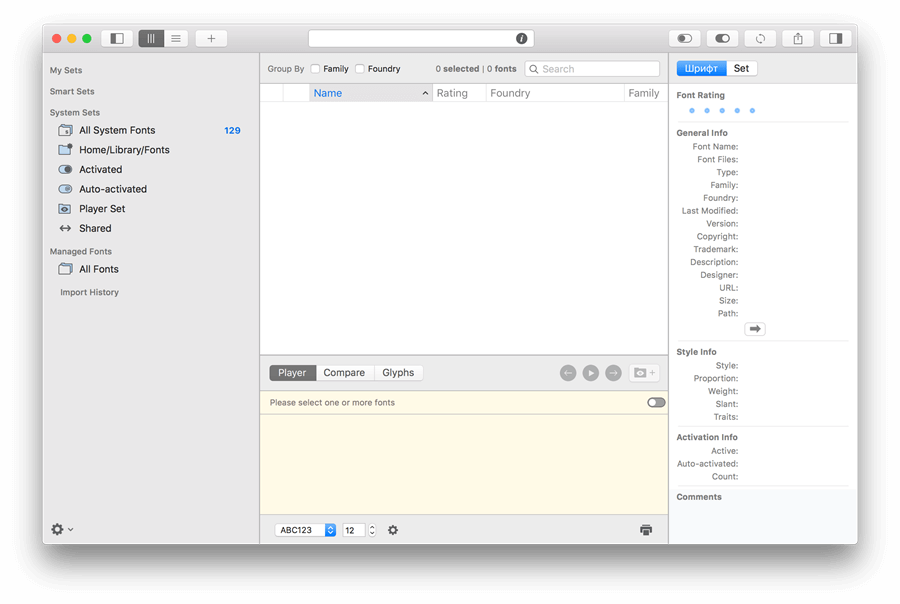900x604 pixels.
Task: Click the plus button to add fonts
Action: (211, 38)
